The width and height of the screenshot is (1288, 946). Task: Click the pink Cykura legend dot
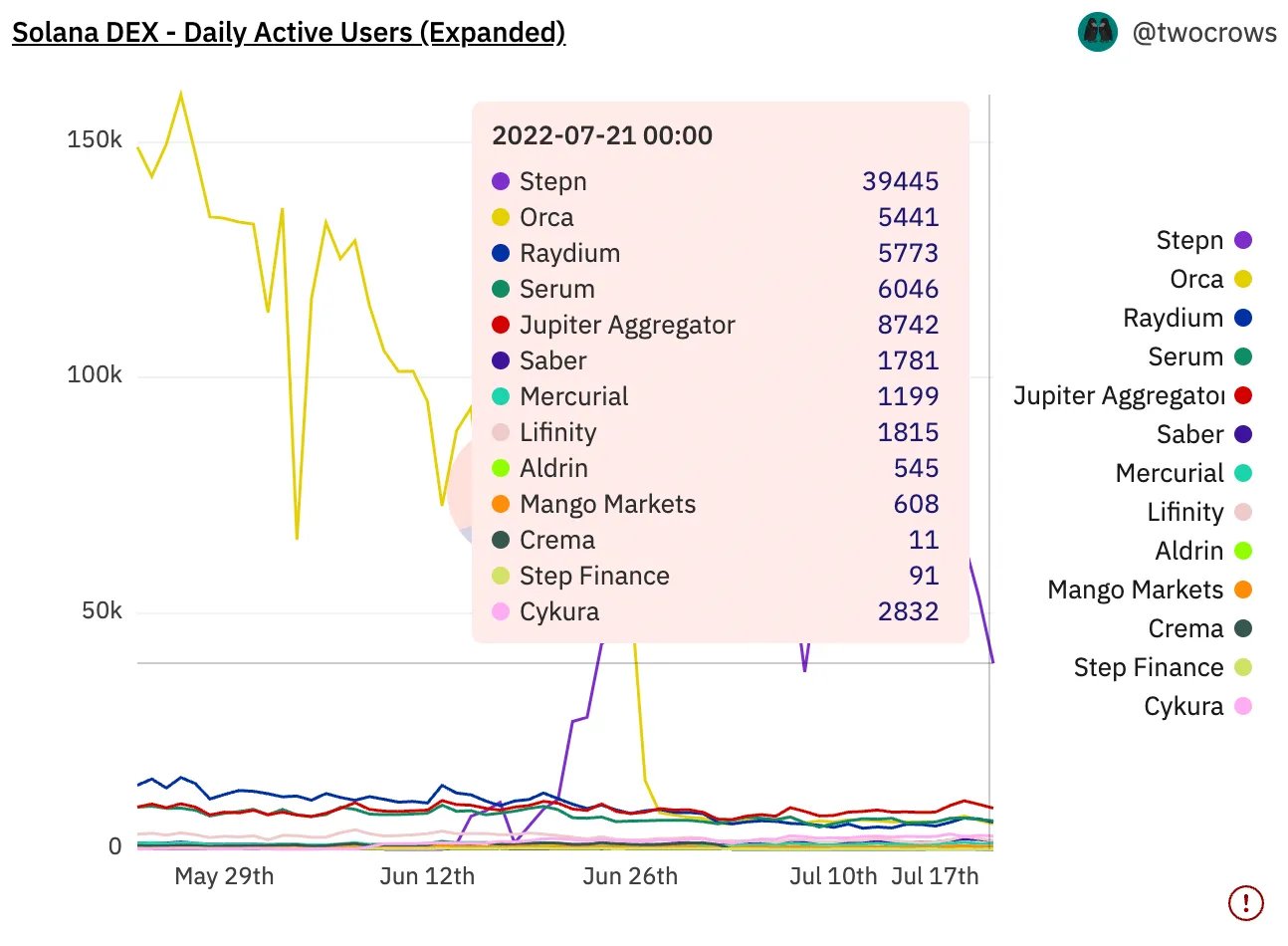(x=1243, y=706)
